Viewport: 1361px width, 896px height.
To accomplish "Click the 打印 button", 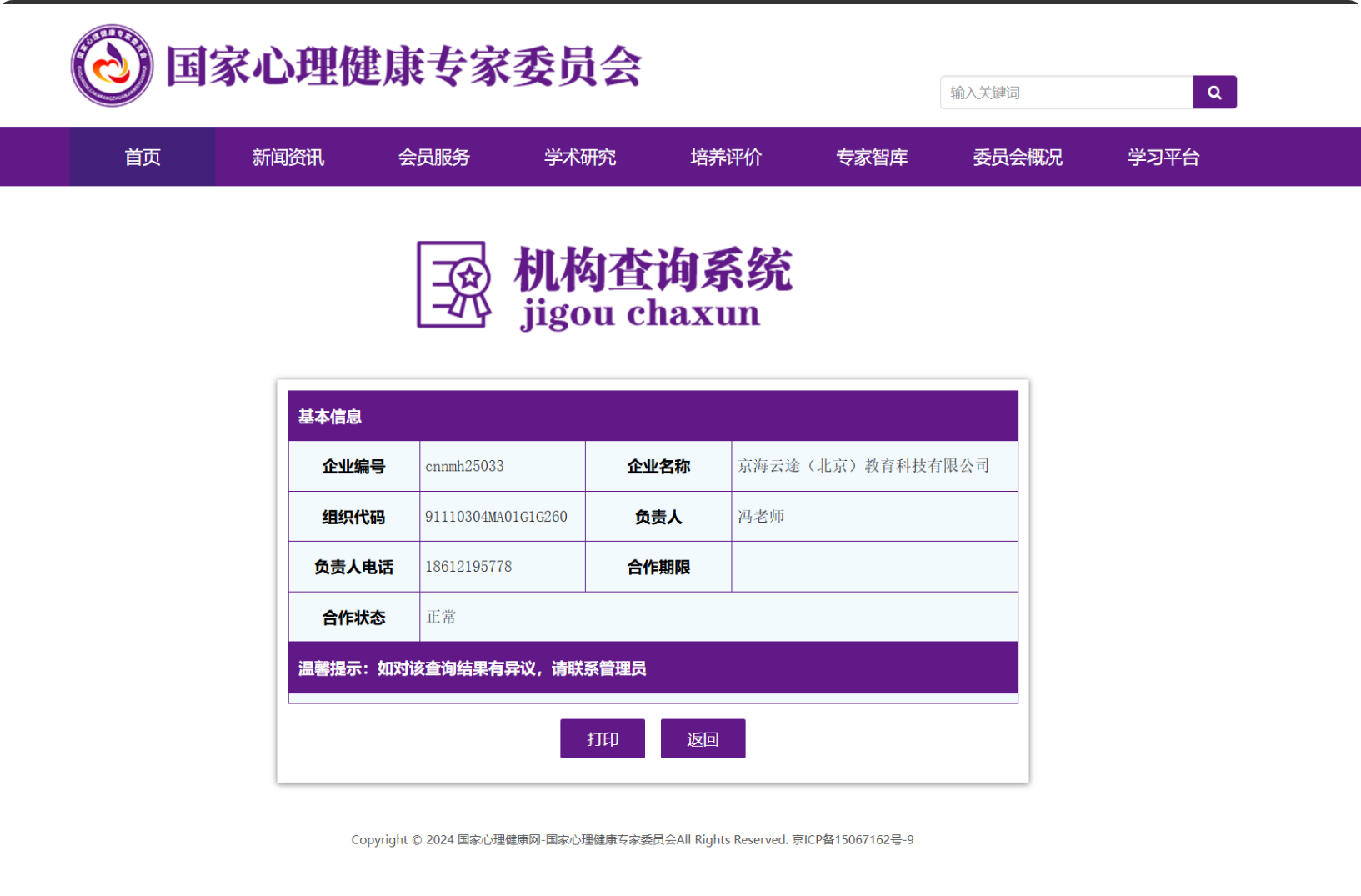I will [603, 738].
